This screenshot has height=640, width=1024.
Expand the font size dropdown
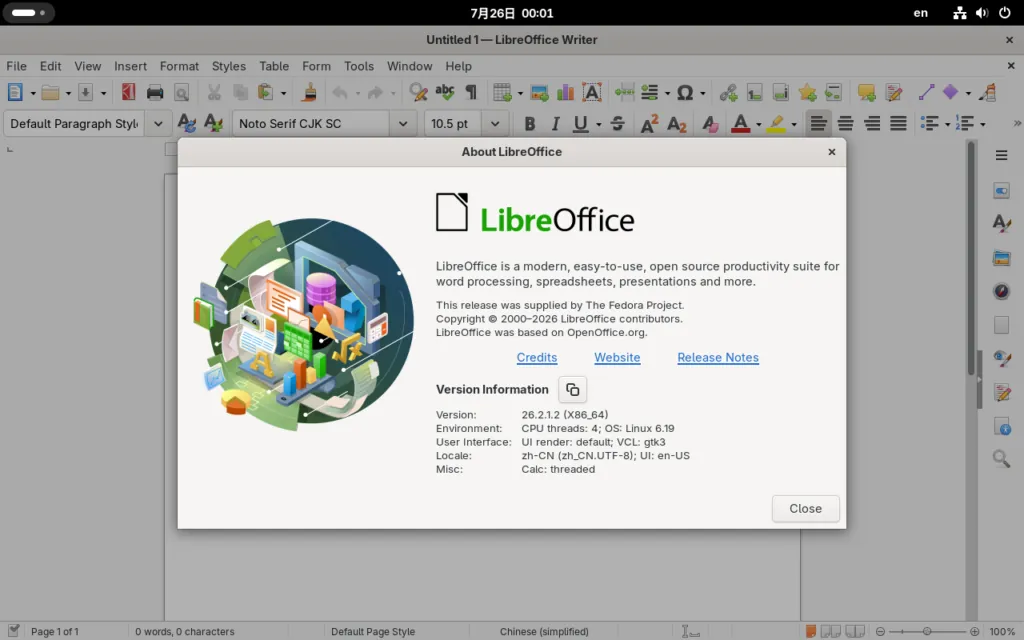tap(495, 123)
